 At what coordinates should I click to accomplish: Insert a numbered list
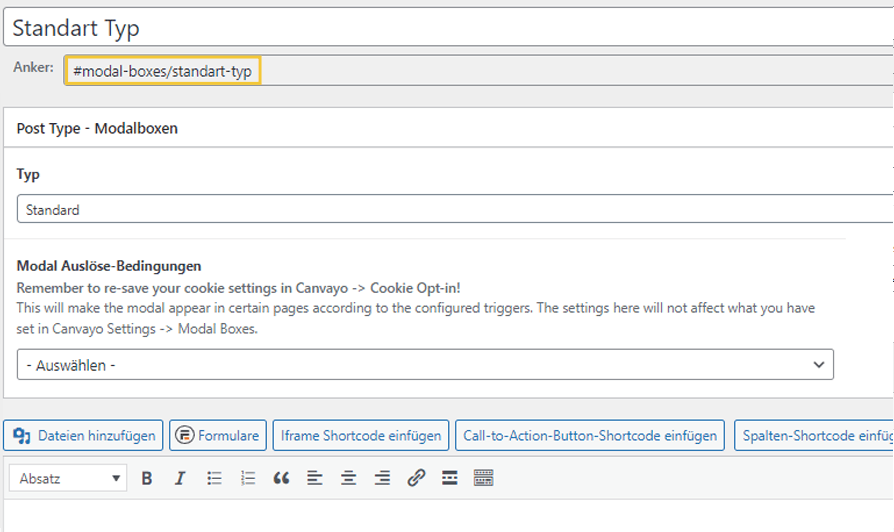(248, 478)
